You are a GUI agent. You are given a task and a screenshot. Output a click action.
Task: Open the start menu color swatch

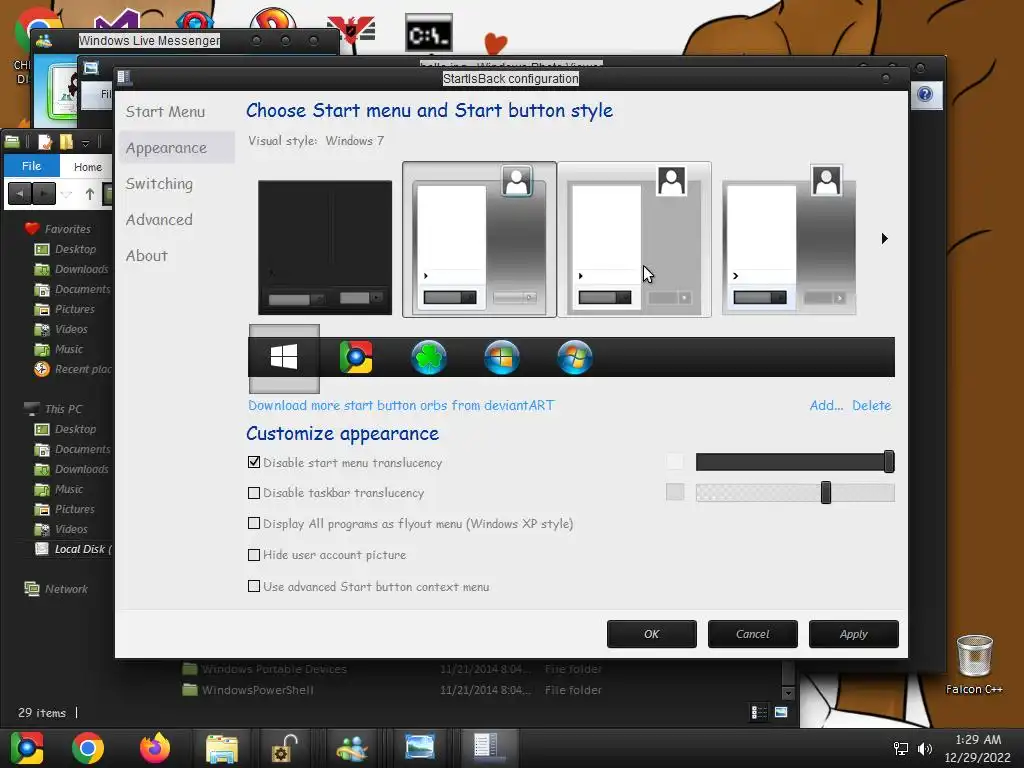(x=675, y=462)
